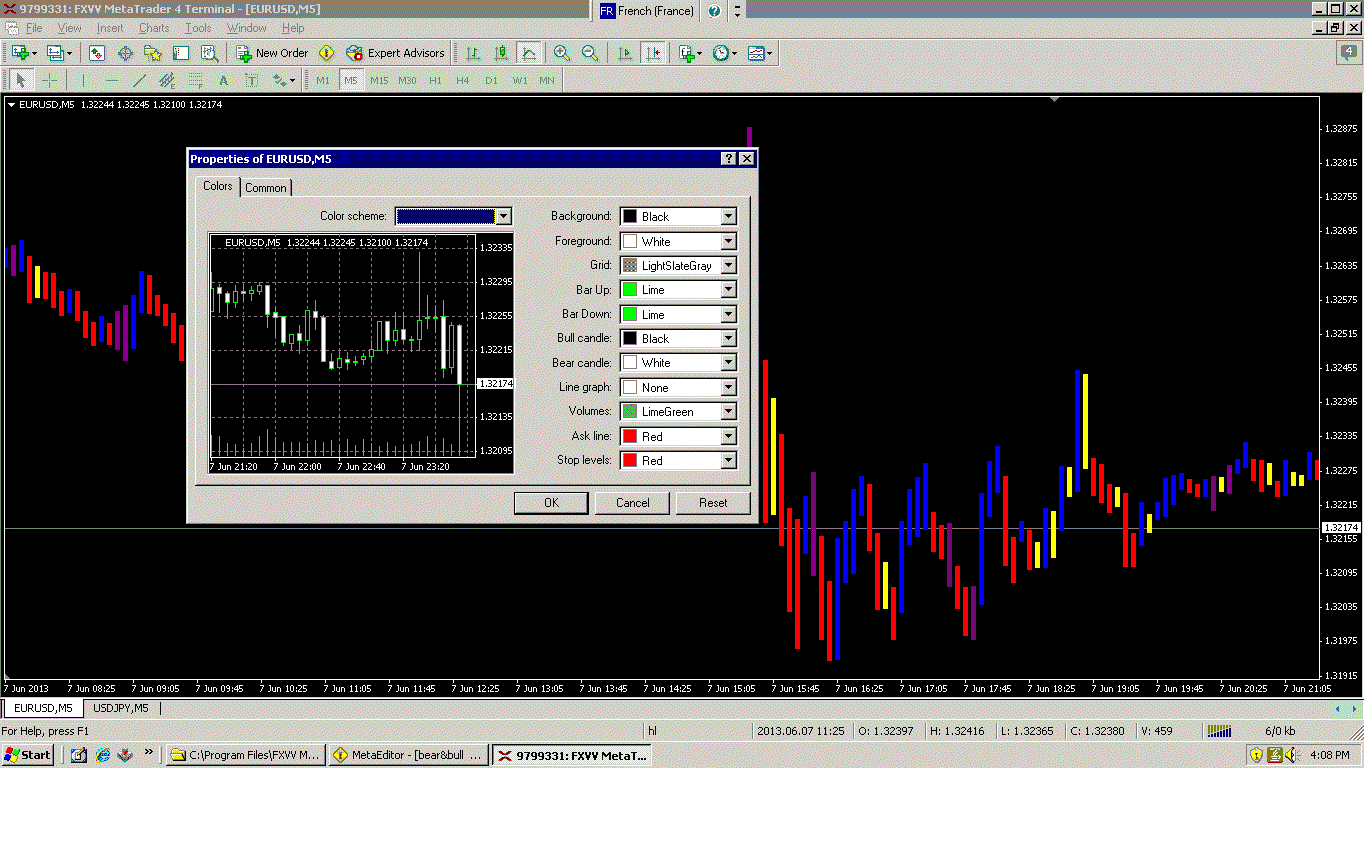Confirm the properties with OK
Image resolution: width=1364 pixels, height=864 pixels.
click(551, 503)
